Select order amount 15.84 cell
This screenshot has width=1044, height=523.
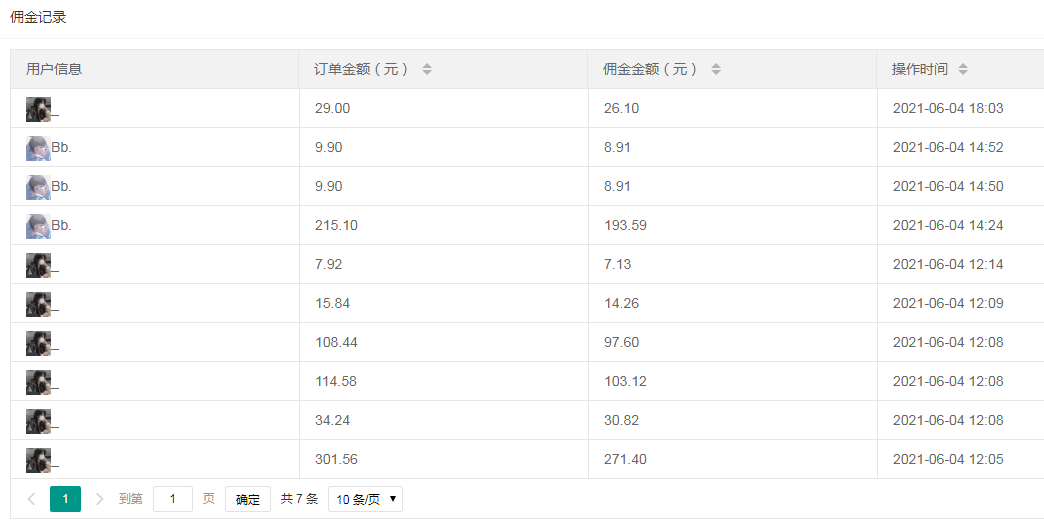[x=443, y=303]
